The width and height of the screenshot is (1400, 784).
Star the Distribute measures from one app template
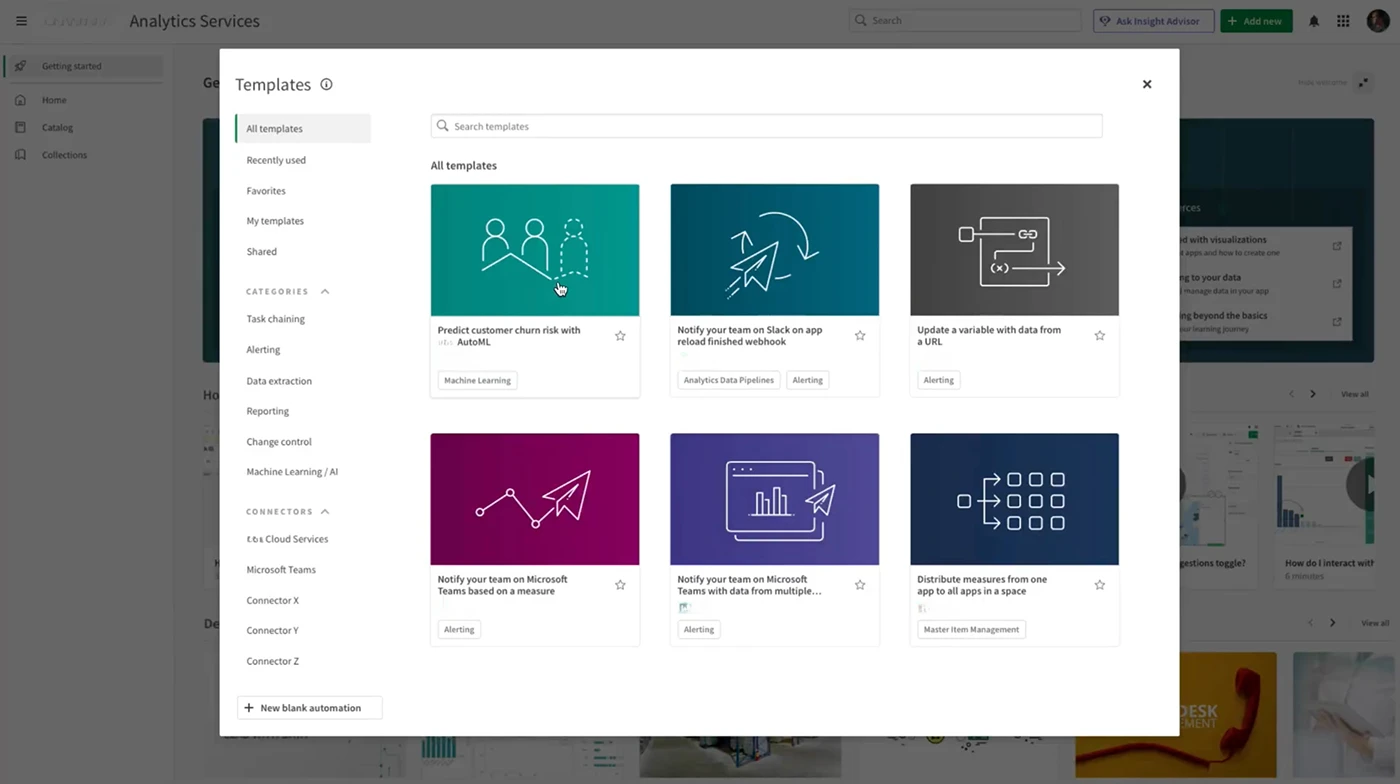[1100, 585]
